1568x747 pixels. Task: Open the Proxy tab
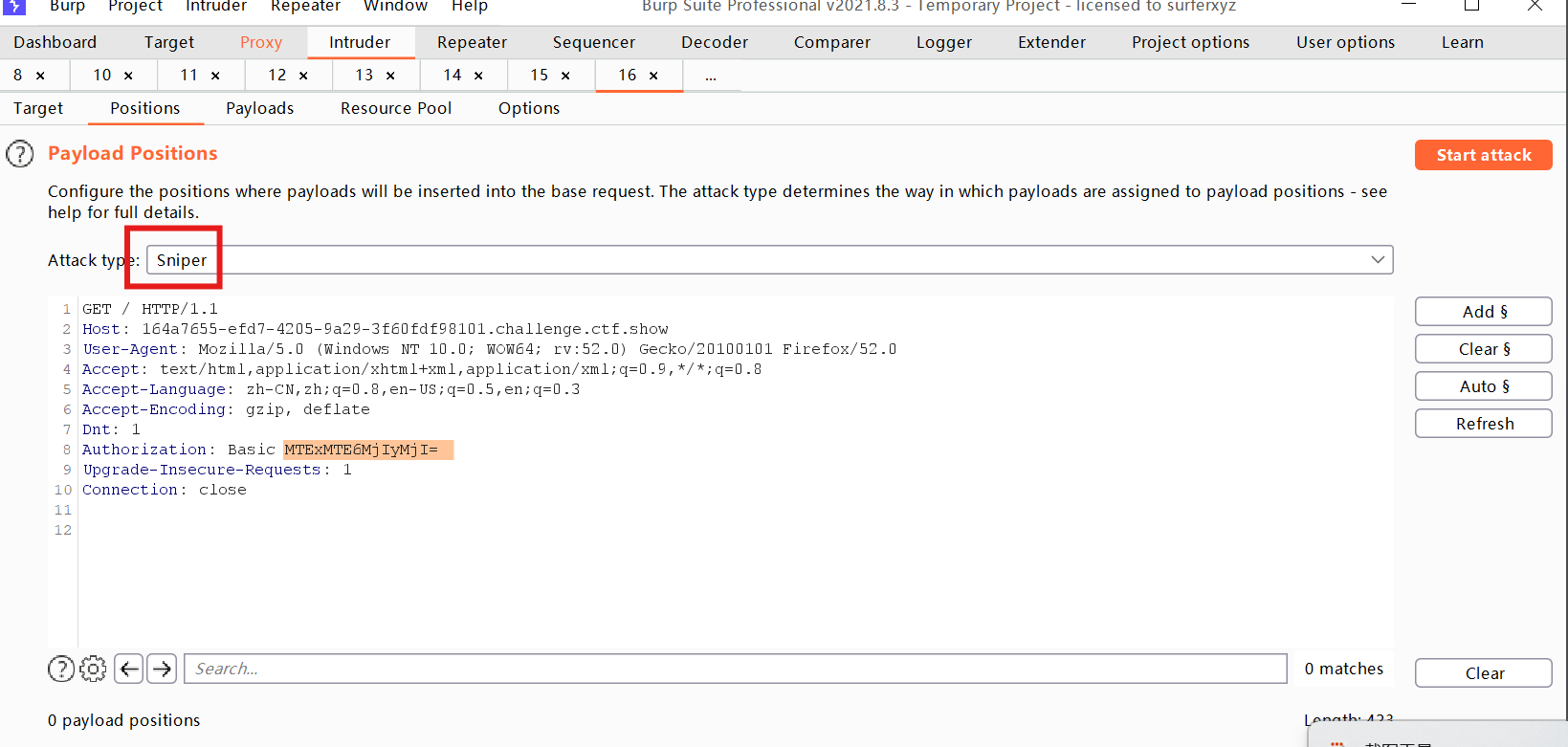pyautogui.click(x=261, y=42)
